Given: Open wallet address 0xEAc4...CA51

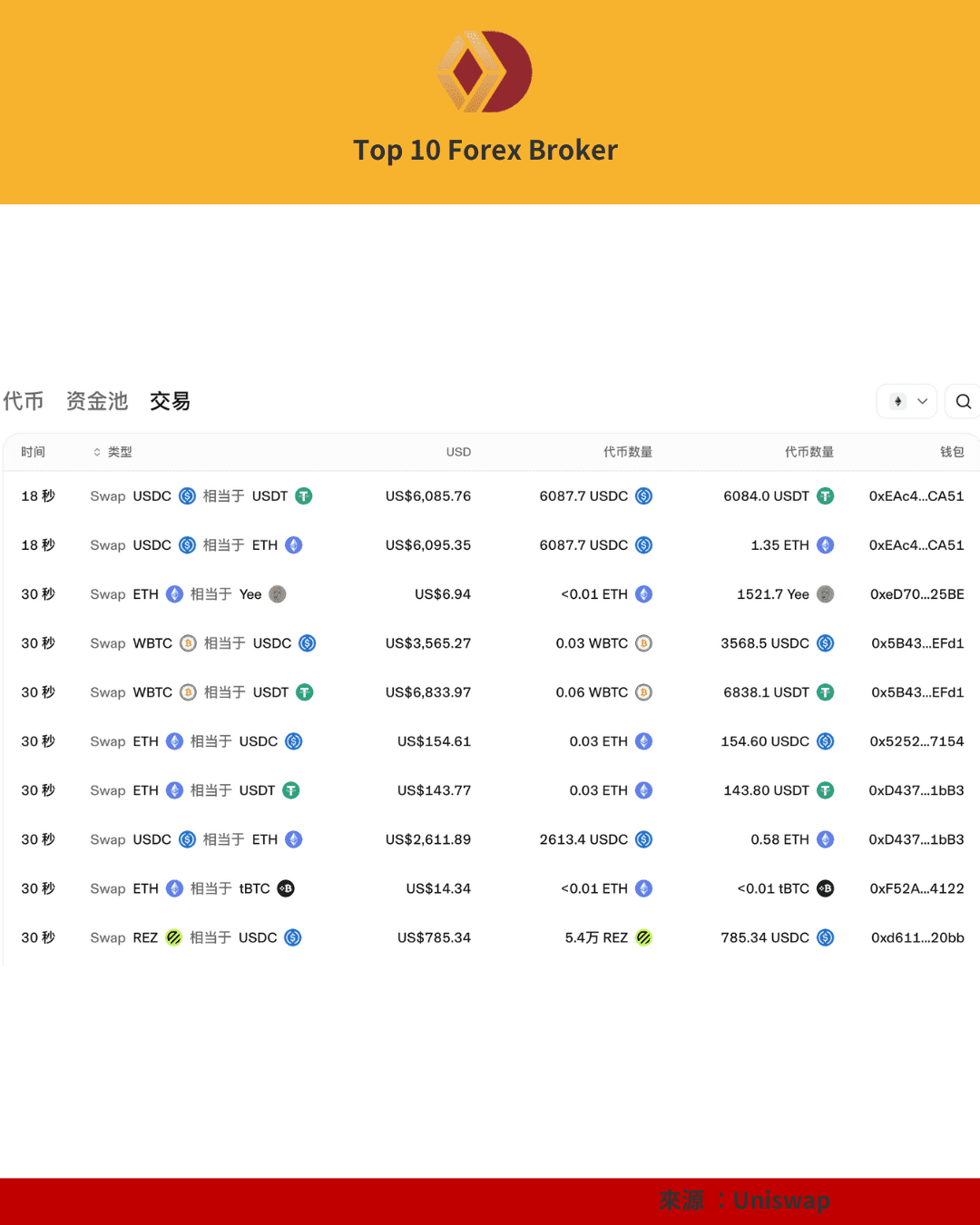Looking at the screenshot, I should [916, 496].
